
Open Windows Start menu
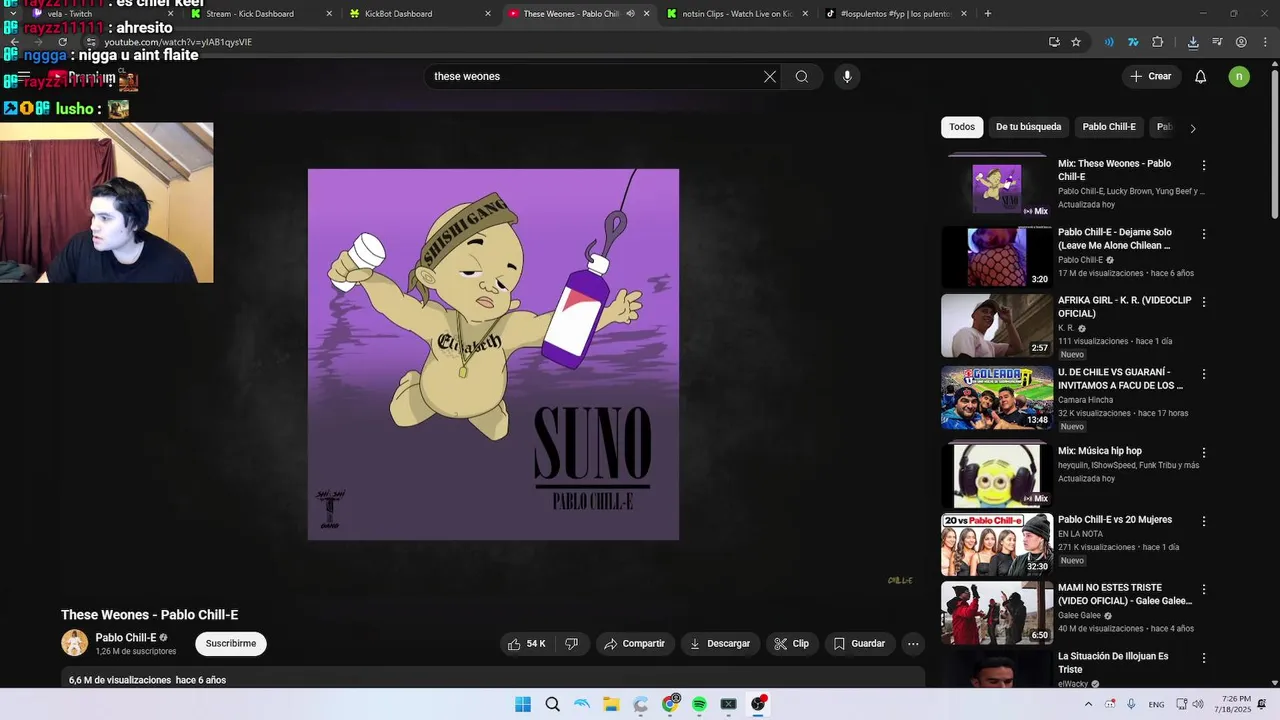(523, 704)
